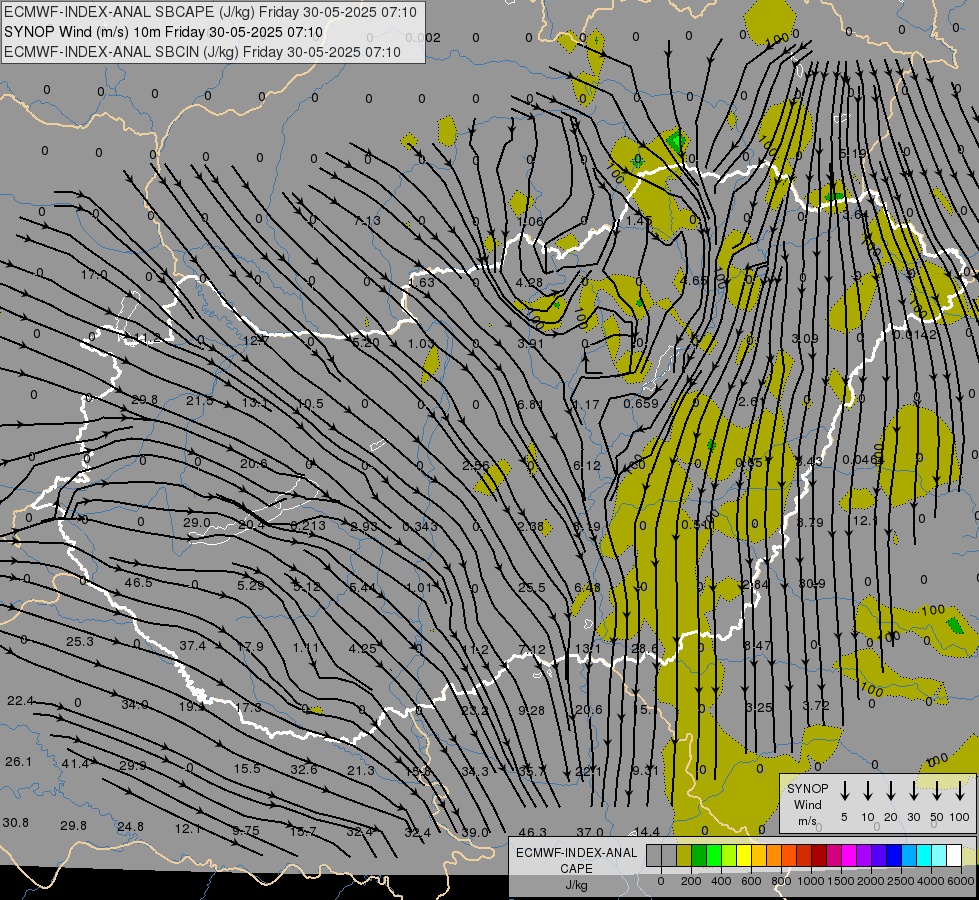
Task: Click the map value 23.2
Action: click(475, 710)
